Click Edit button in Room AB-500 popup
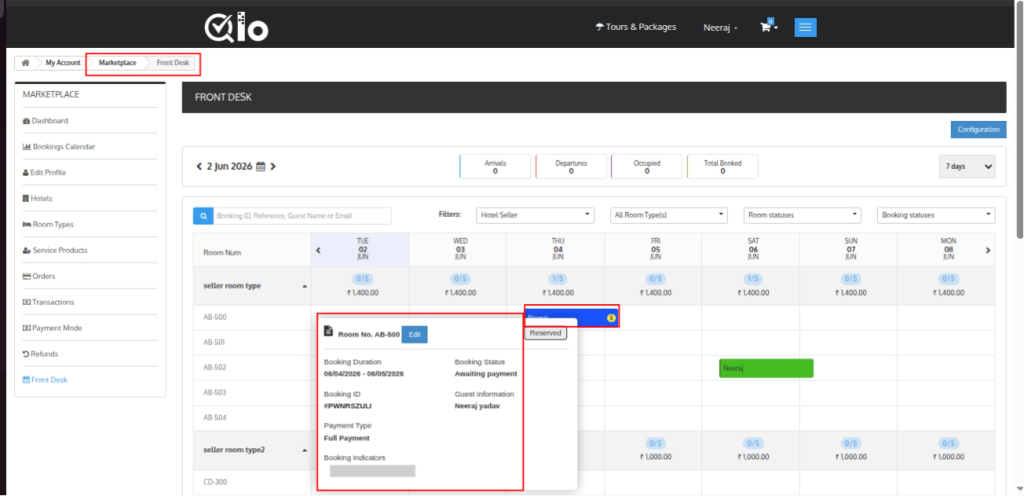 tap(415, 334)
